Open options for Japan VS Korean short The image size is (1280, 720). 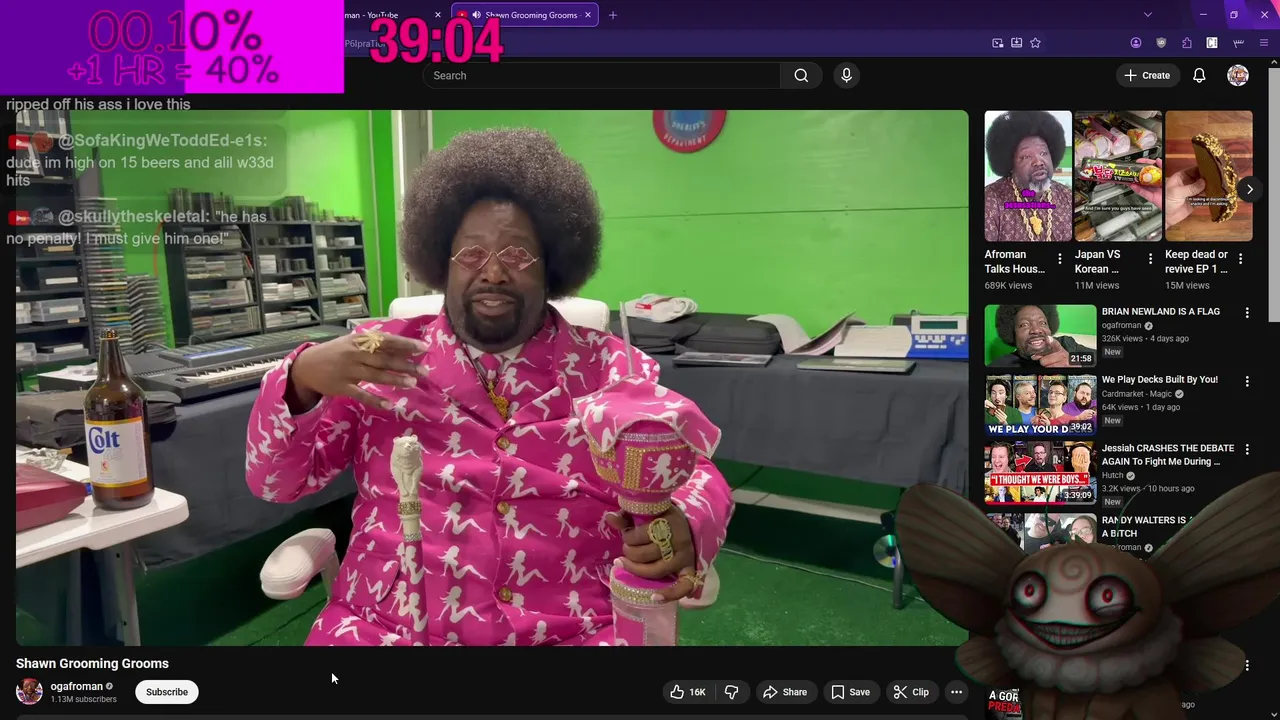[1150, 259]
